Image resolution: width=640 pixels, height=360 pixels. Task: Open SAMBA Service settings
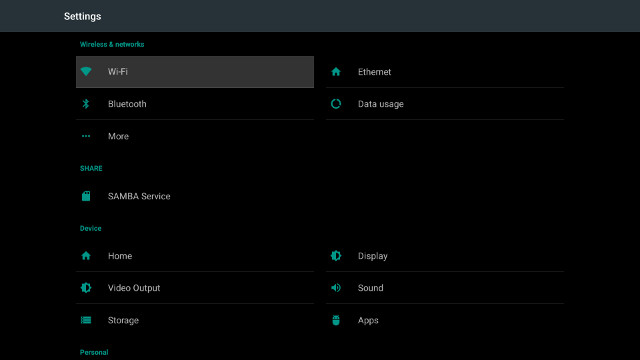pyautogui.click(x=195, y=196)
